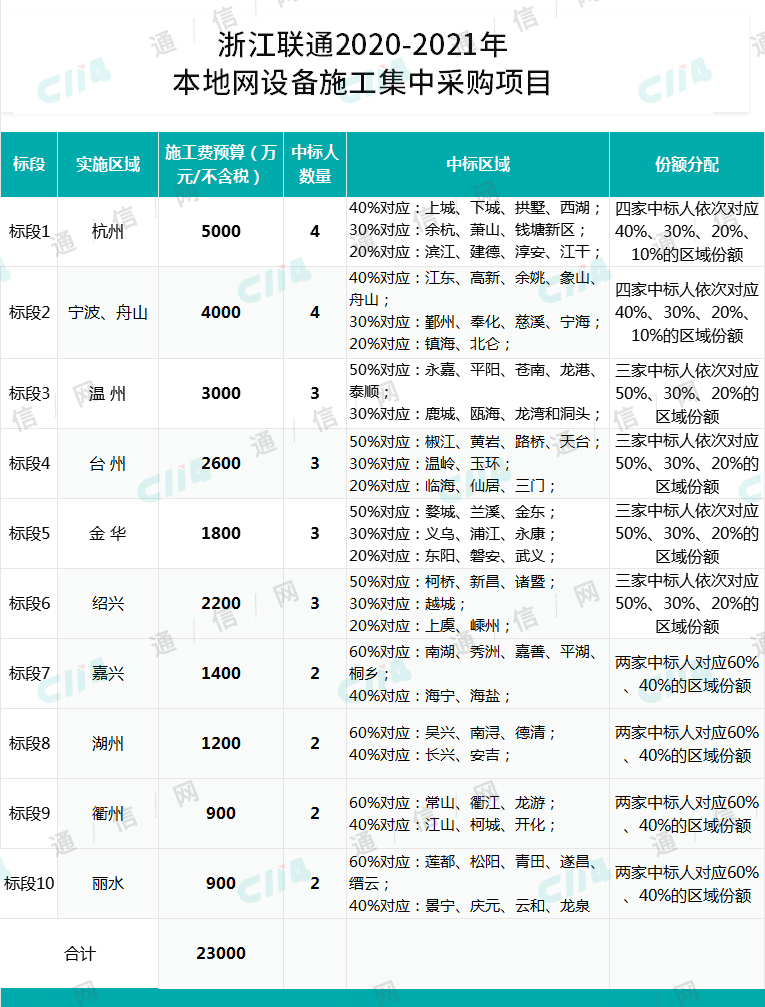The width and height of the screenshot is (765, 1007).
Task: Click share allocation cell for 标段3
Action: point(687,393)
